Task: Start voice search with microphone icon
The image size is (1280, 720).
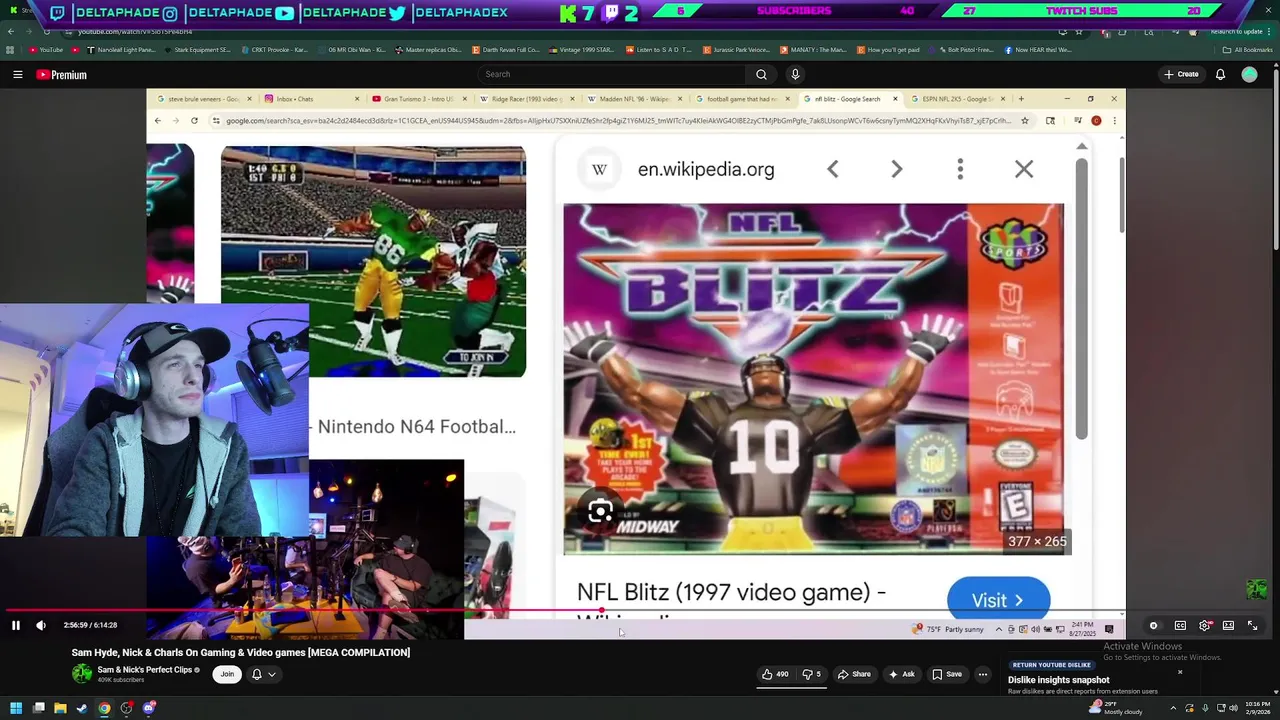Action: tap(795, 74)
